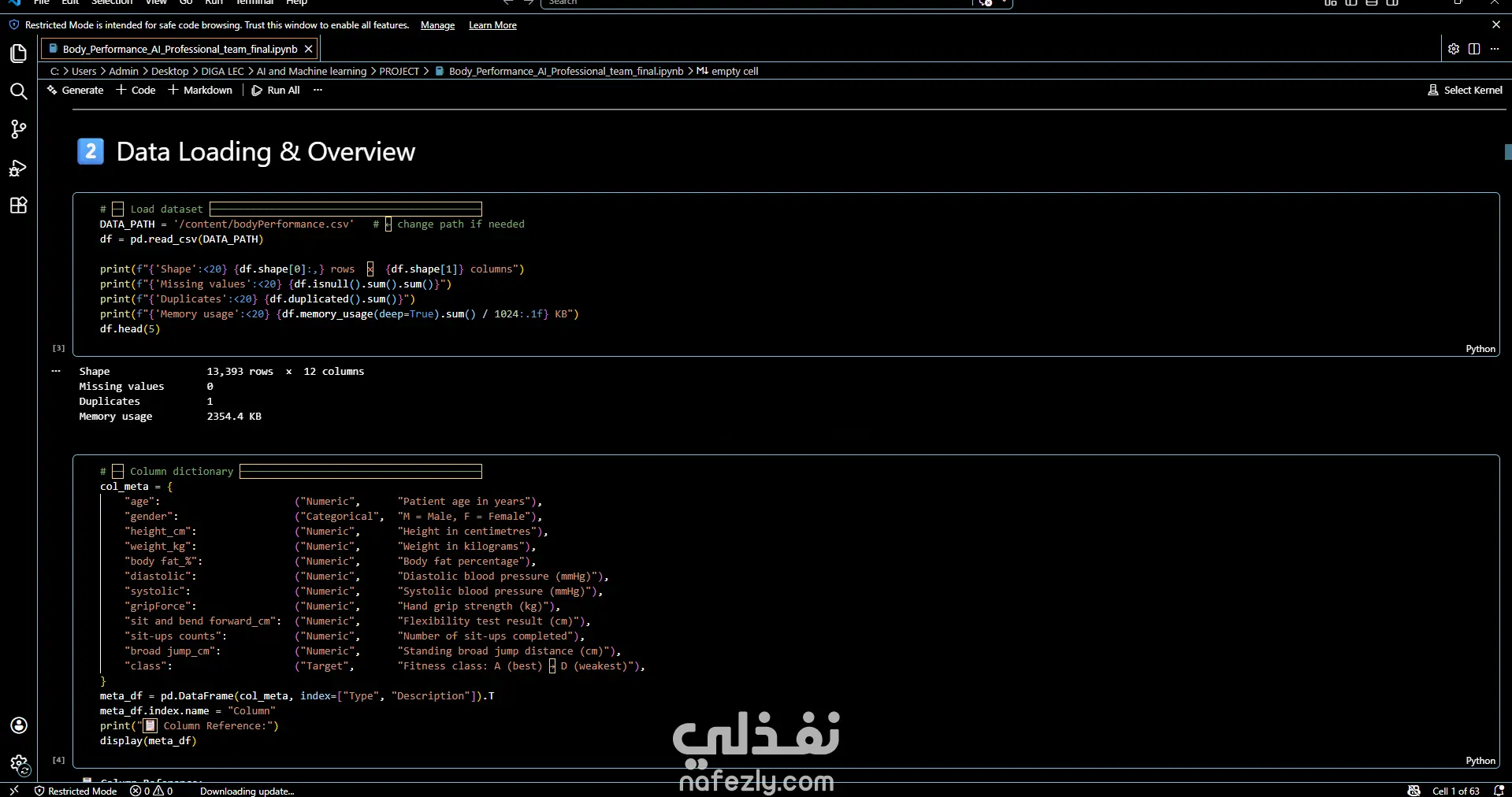Click execution count [3] label
The image size is (1512, 797).
(x=58, y=348)
